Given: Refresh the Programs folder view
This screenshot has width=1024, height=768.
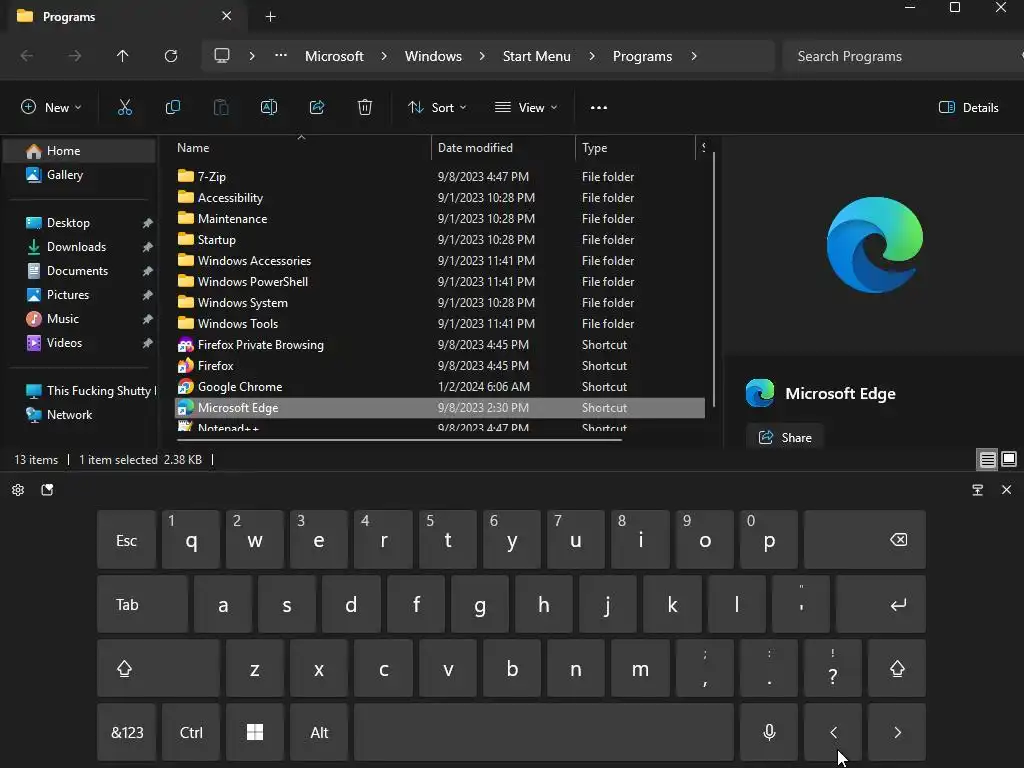Looking at the screenshot, I should pyautogui.click(x=171, y=56).
